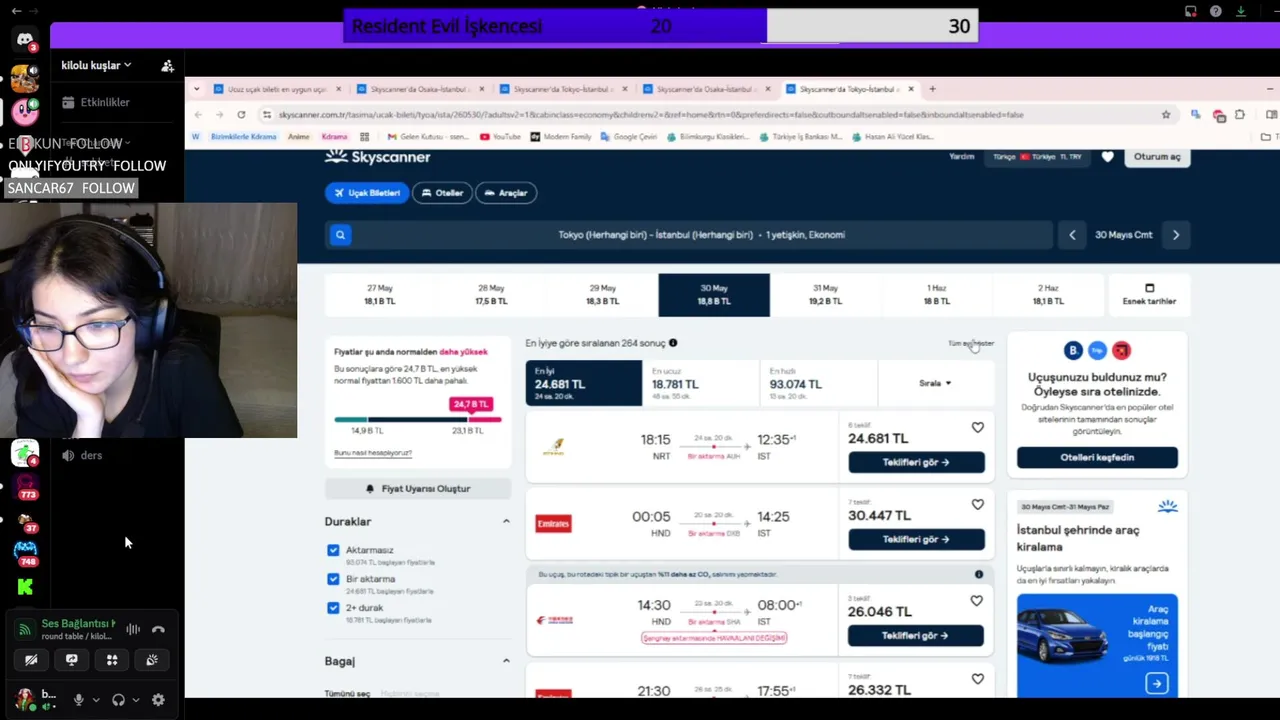
Task: Go to the previous date arrow
Action: click(x=1072, y=235)
